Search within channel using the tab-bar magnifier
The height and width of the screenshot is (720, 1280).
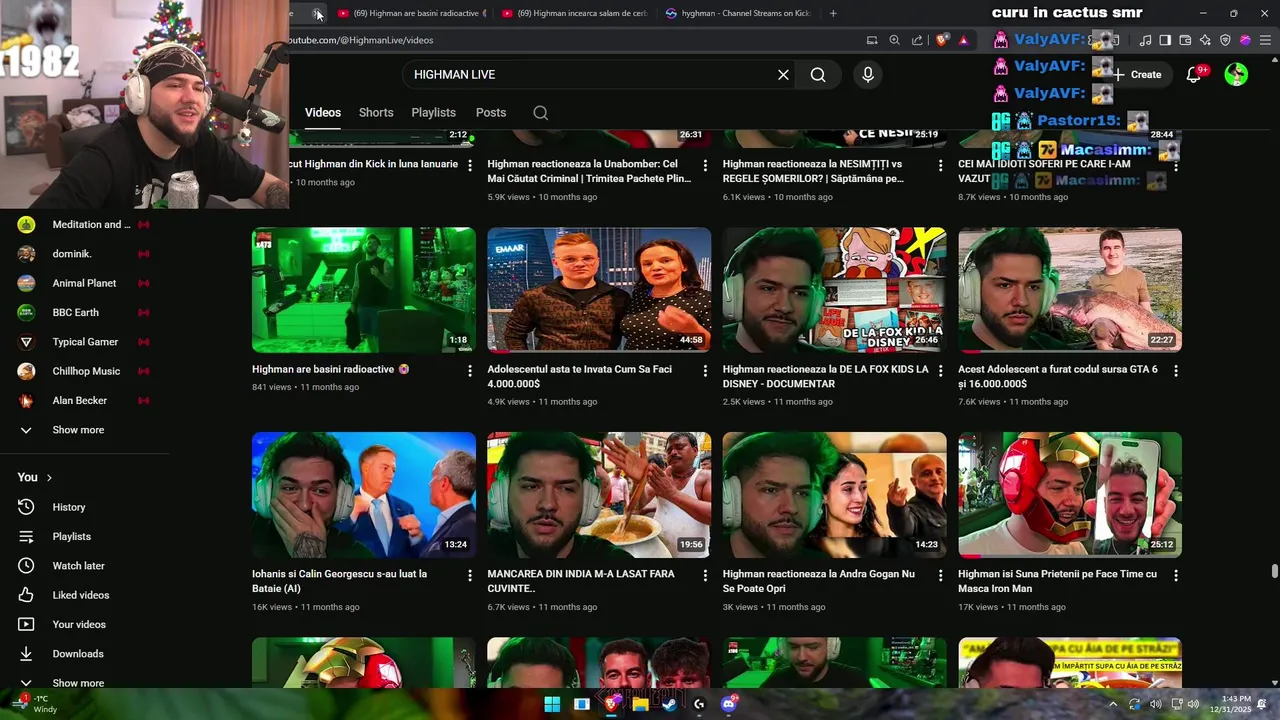coord(541,113)
